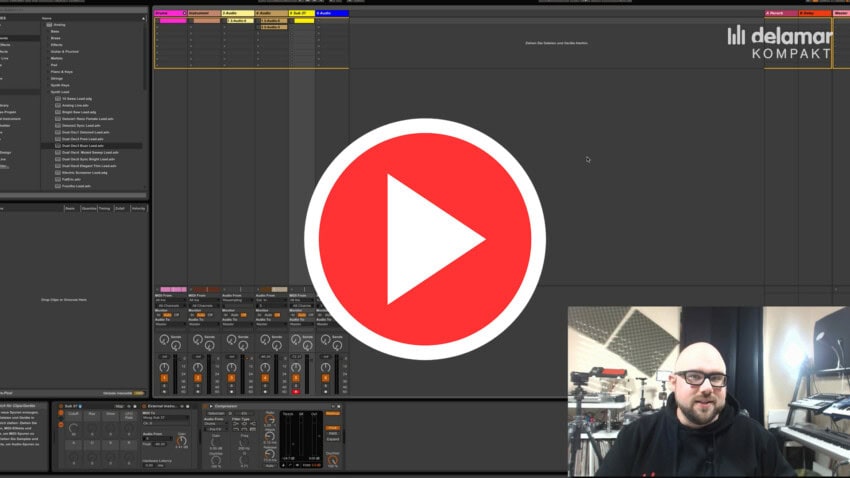
Task: Mute track 6 with its activator button
Action: tap(325, 378)
